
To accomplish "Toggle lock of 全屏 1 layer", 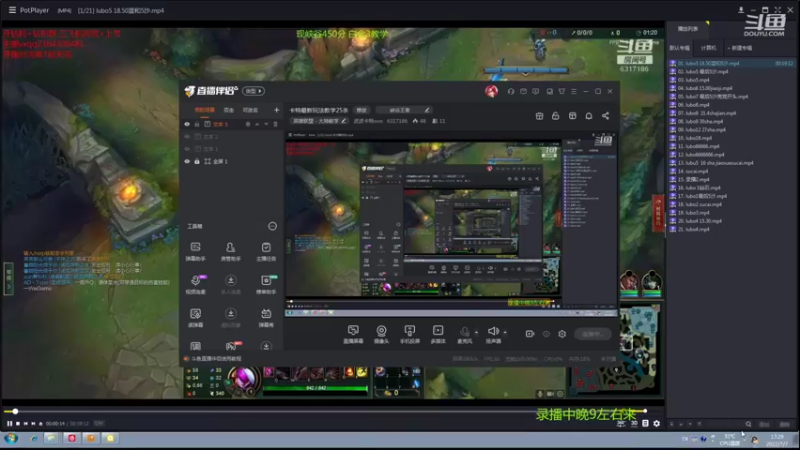I will point(197,161).
